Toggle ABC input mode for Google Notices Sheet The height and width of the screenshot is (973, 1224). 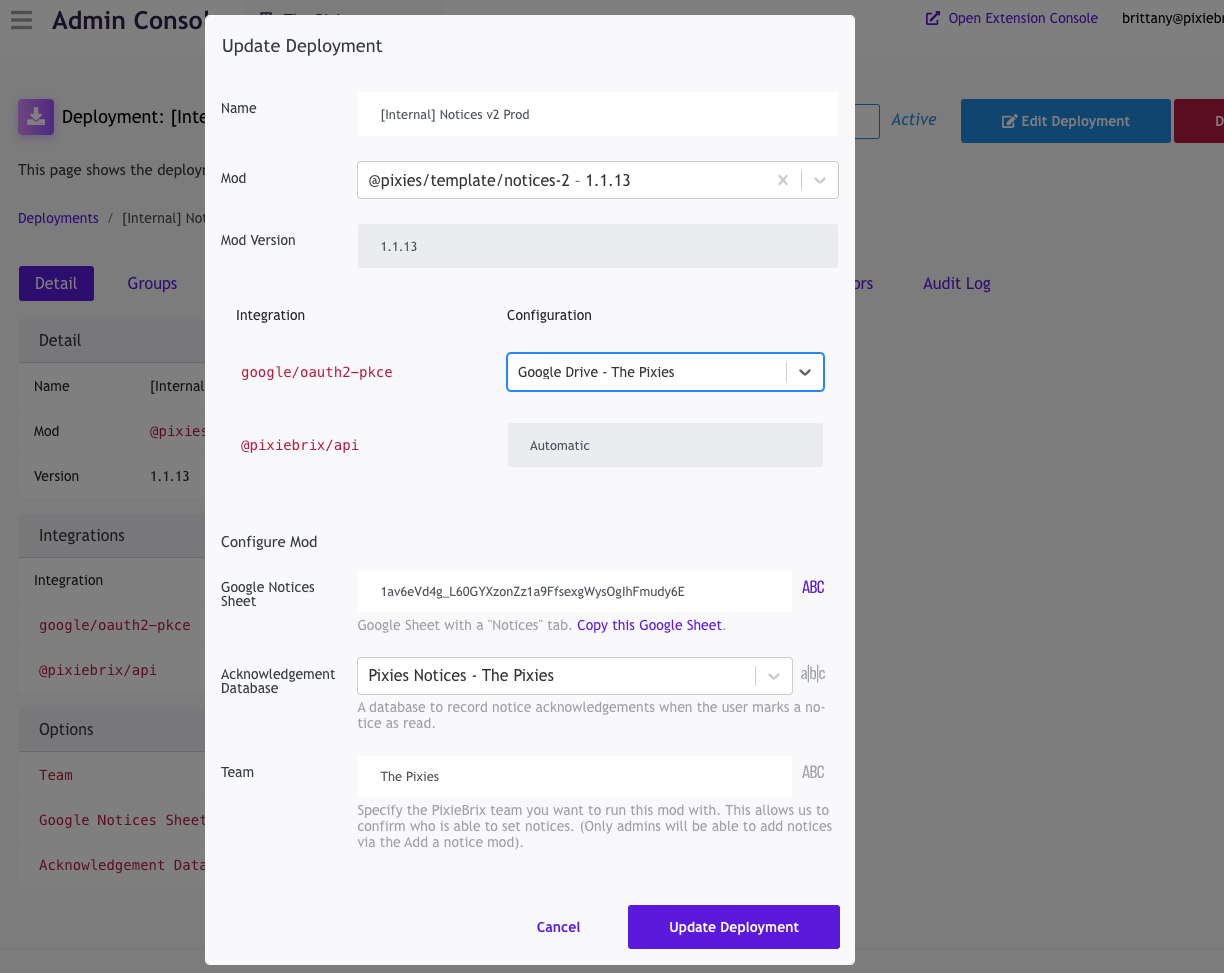(813, 588)
